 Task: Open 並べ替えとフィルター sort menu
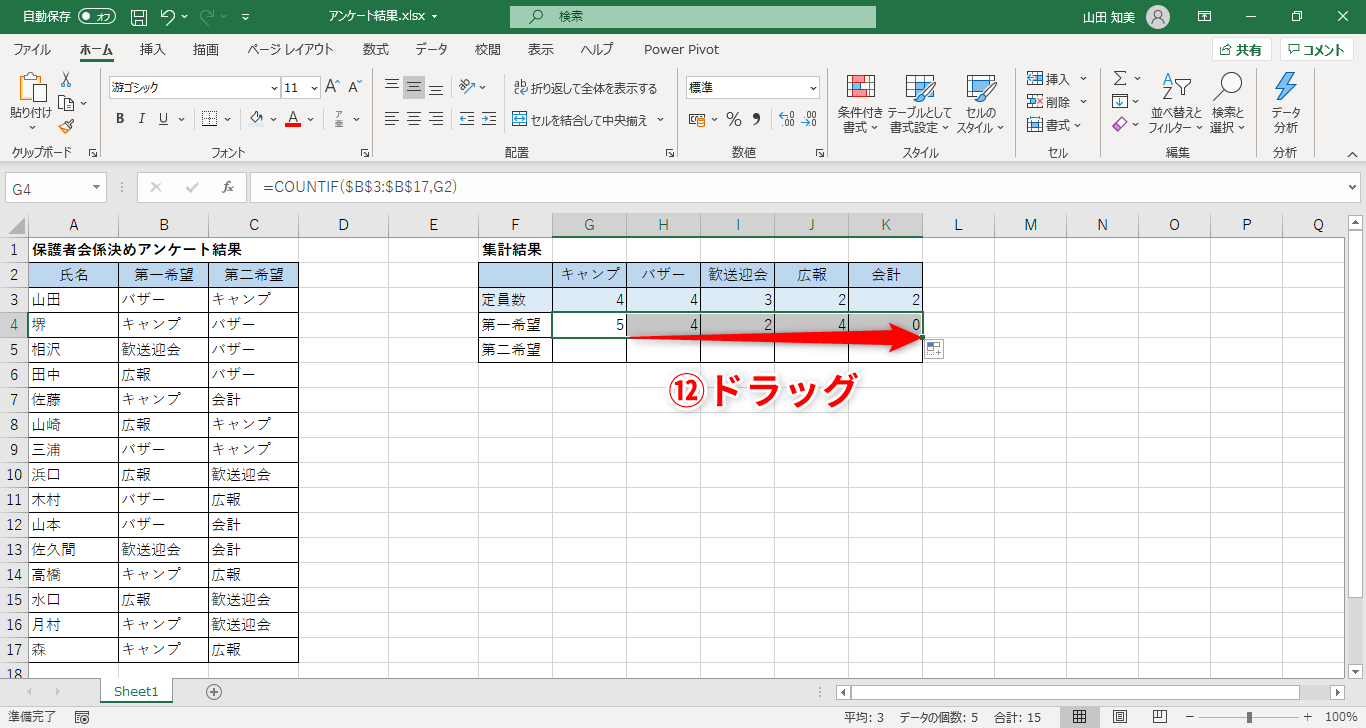point(1176,104)
